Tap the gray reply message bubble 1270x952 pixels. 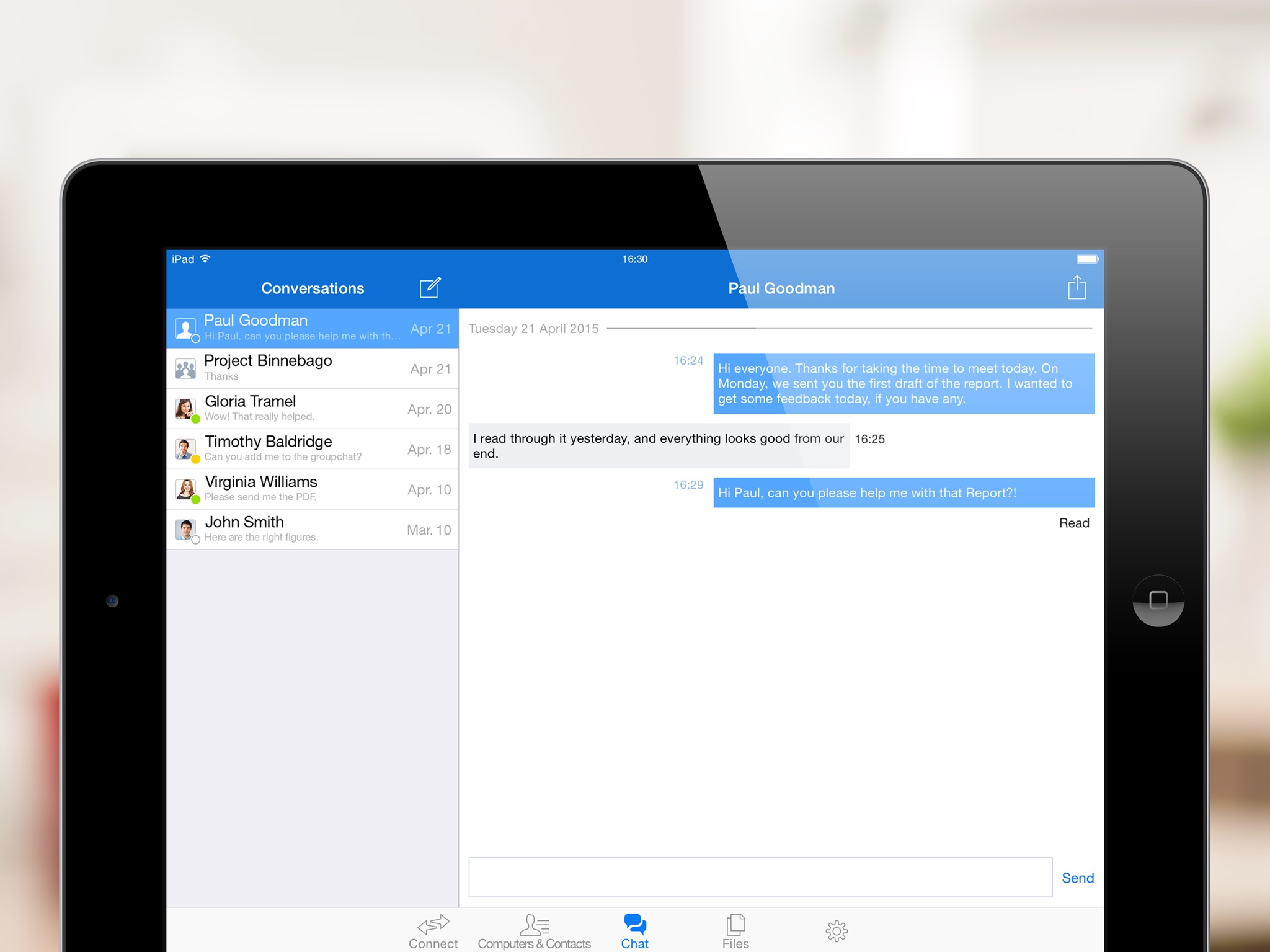[659, 445]
